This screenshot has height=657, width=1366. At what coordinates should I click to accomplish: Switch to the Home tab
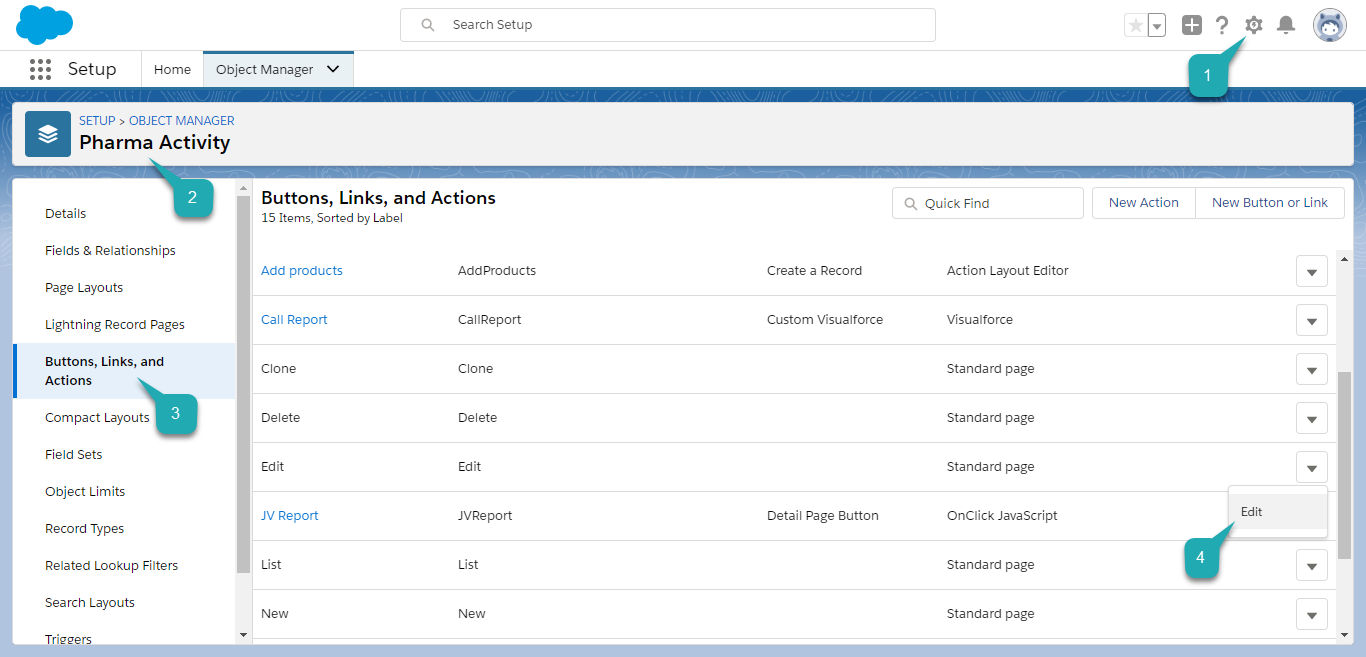point(172,69)
